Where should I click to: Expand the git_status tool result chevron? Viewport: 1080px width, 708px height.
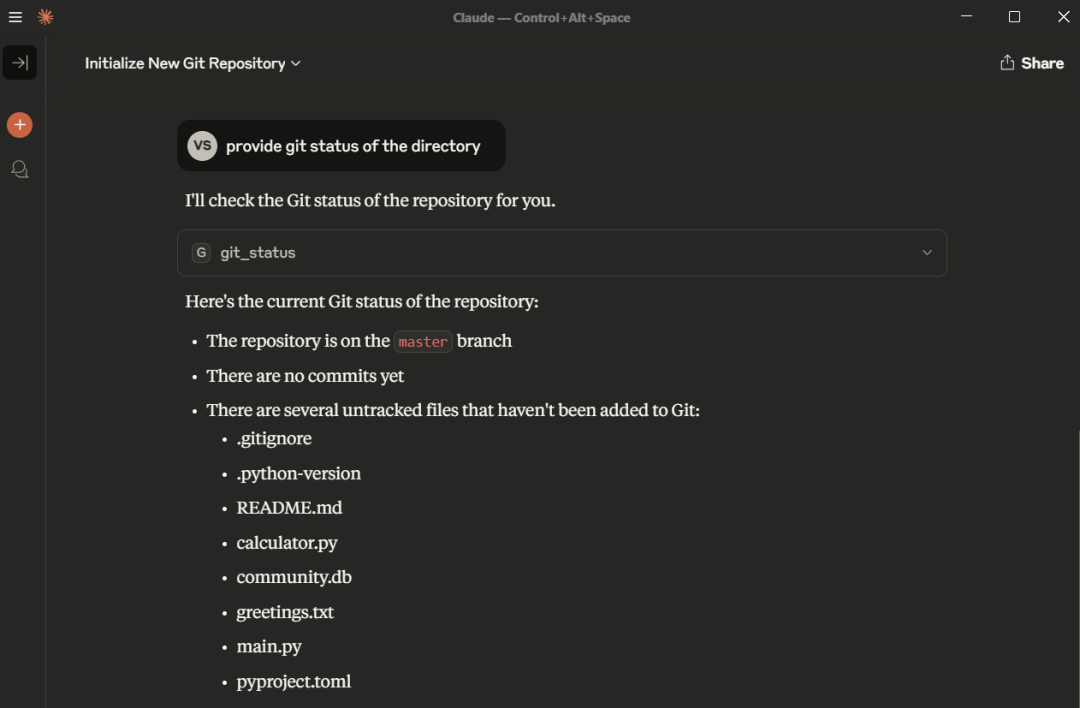point(927,253)
